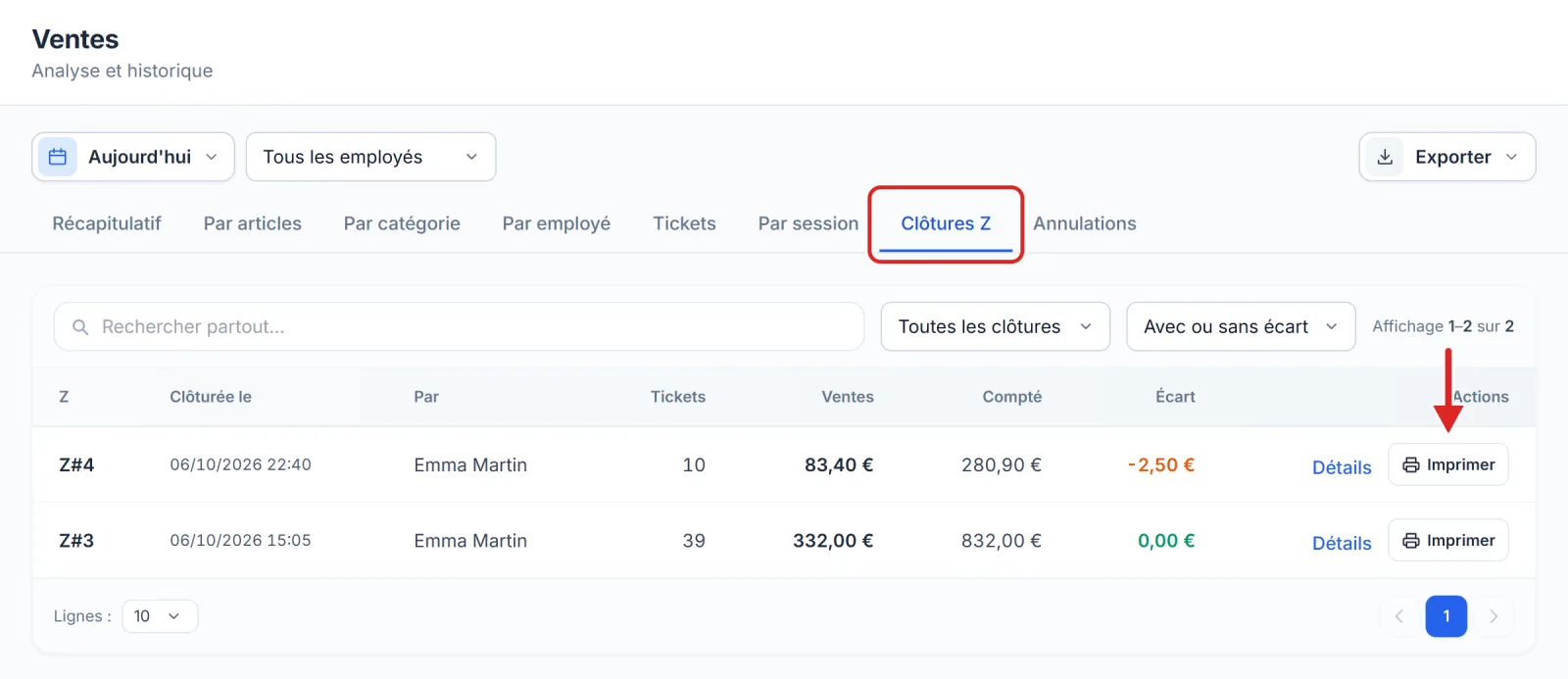Viewport: 1568px width, 679px height.
Task: Click the printer icon in the Z#4 row
Action: click(x=1410, y=465)
